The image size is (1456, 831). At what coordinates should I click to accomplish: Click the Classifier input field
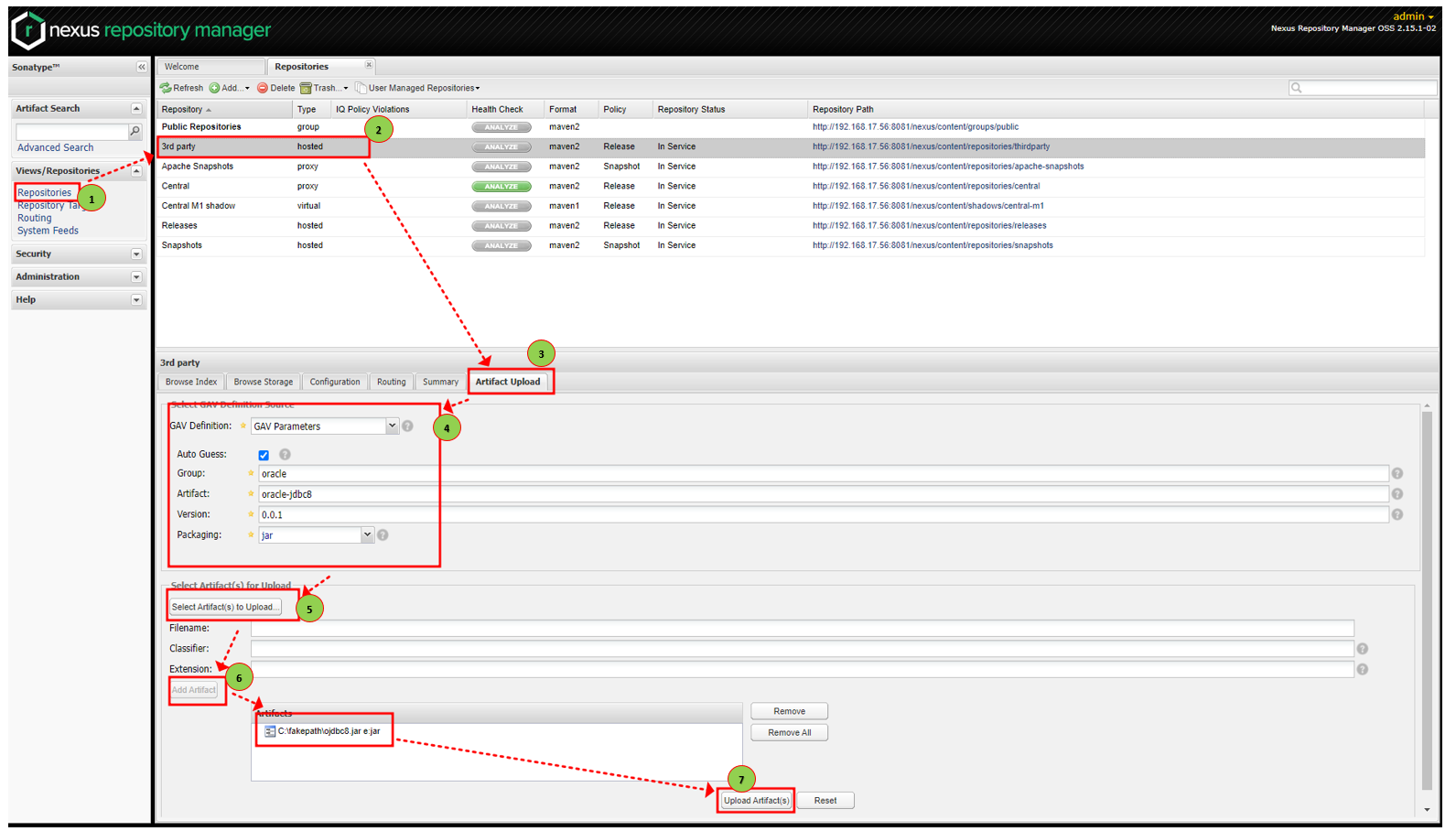(803, 649)
